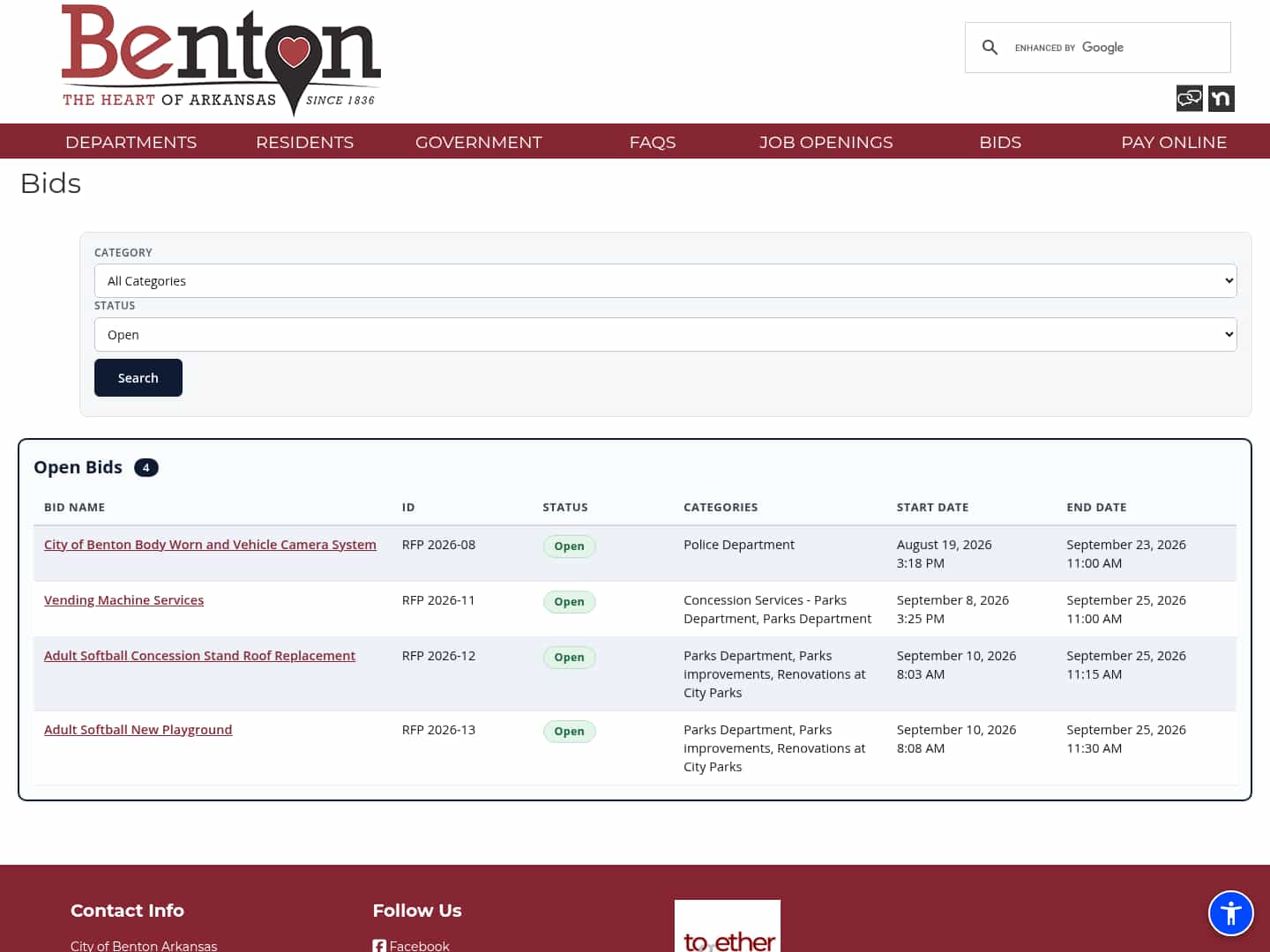The width and height of the screenshot is (1270, 952).
Task: Open the FAQs menu item
Action: tap(653, 142)
